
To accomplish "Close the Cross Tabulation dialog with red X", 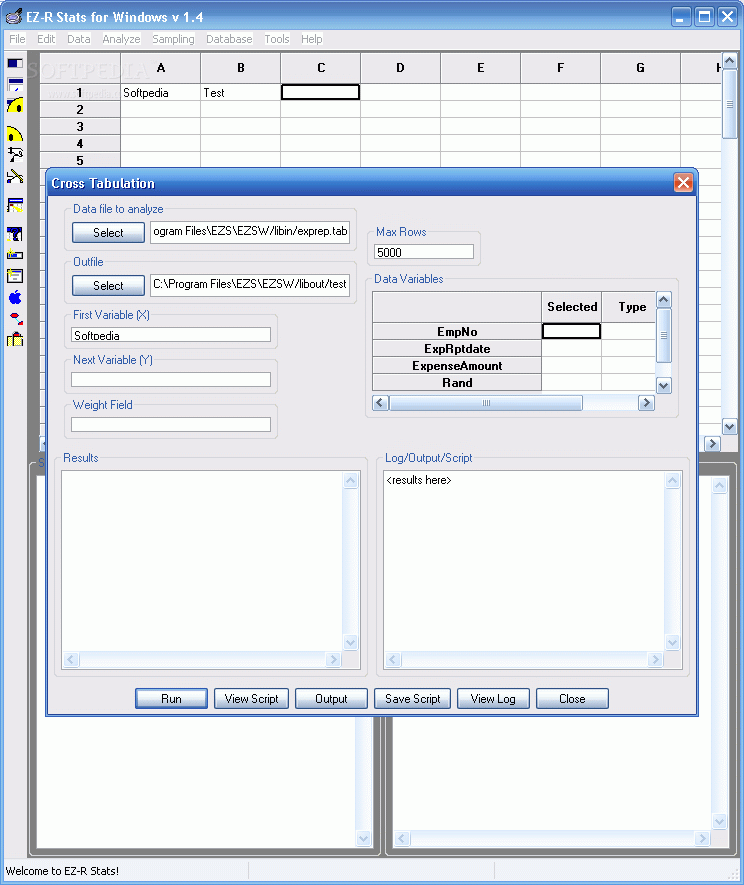I will (x=683, y=183).
